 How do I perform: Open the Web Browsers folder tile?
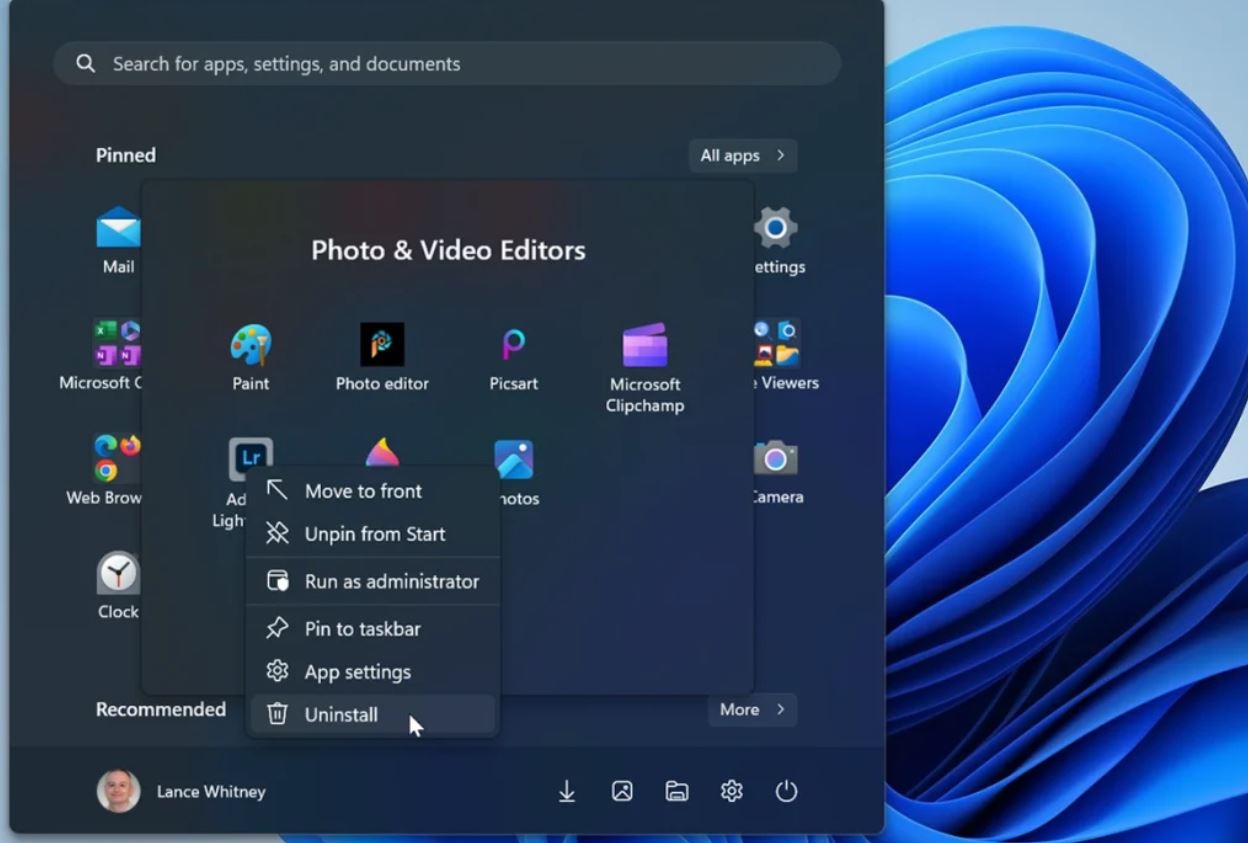(x=118, y=458)
